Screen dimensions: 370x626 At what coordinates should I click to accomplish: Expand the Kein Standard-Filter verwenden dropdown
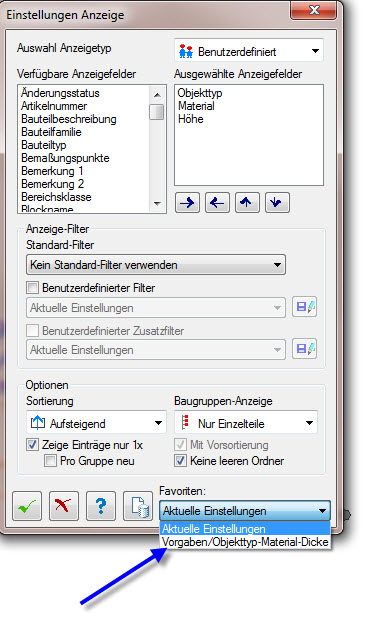tap(156, 265)
